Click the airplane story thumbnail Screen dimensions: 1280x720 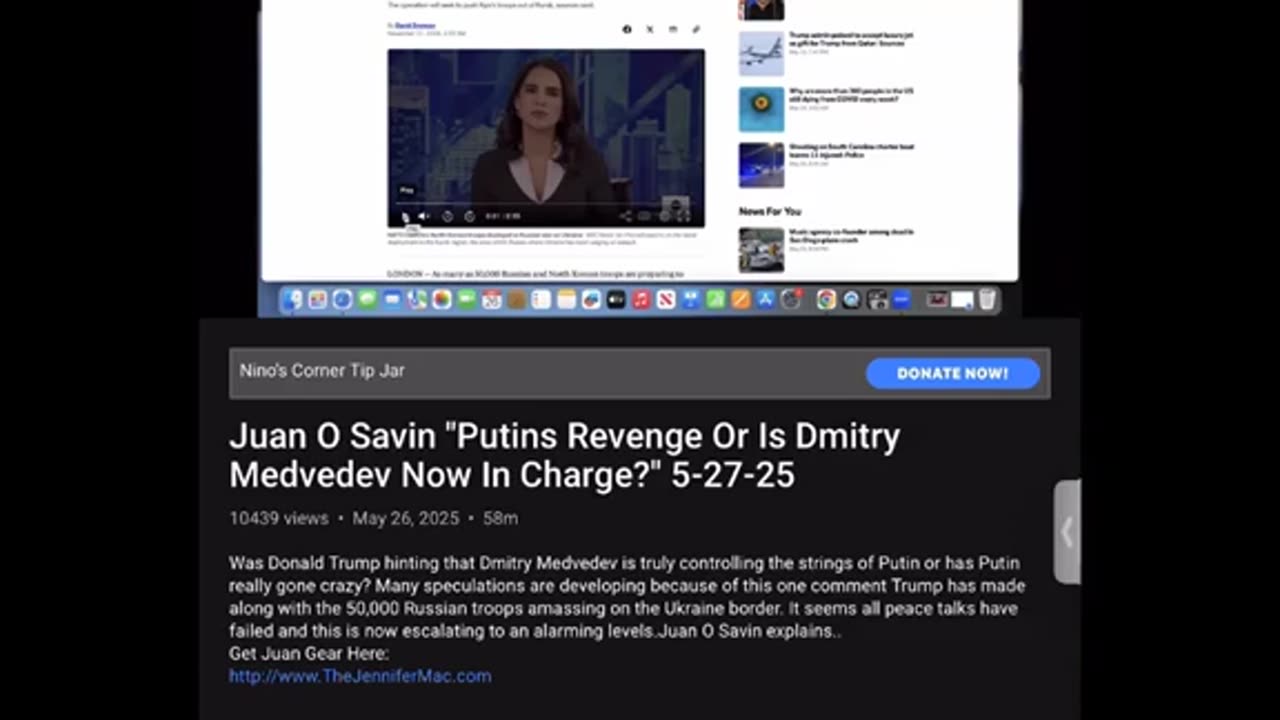(x=761, y=53)
